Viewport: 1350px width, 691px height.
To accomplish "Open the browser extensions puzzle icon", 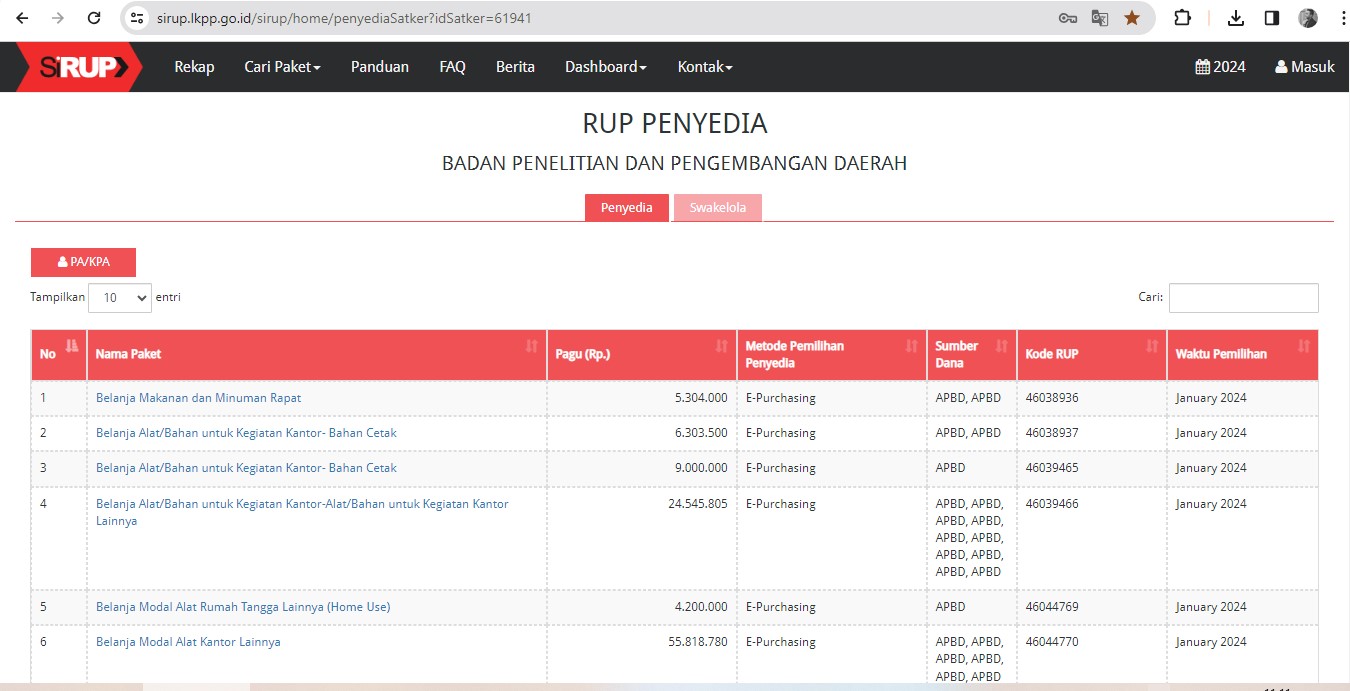I will pos(1182,18).
